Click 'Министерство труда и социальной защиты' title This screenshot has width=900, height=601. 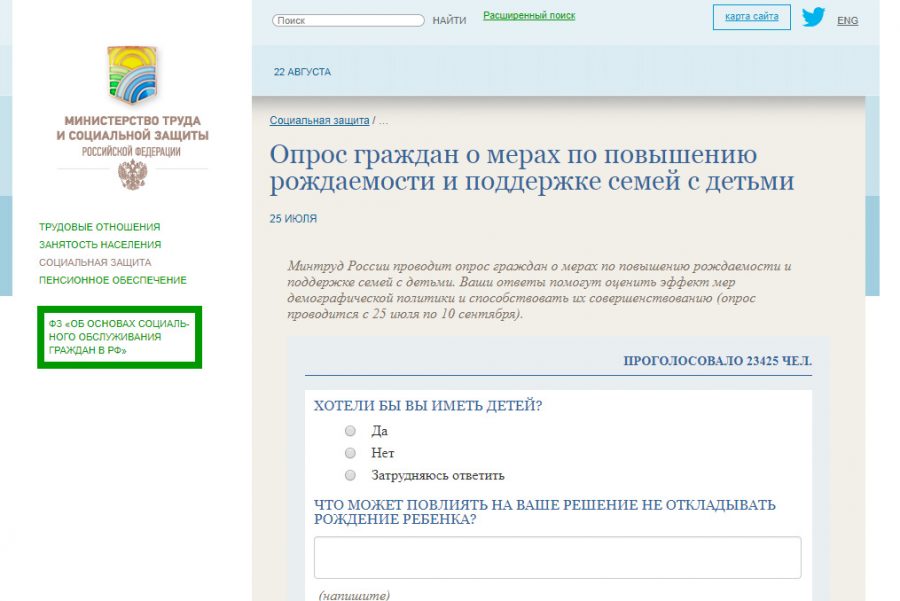coord(133,128)
